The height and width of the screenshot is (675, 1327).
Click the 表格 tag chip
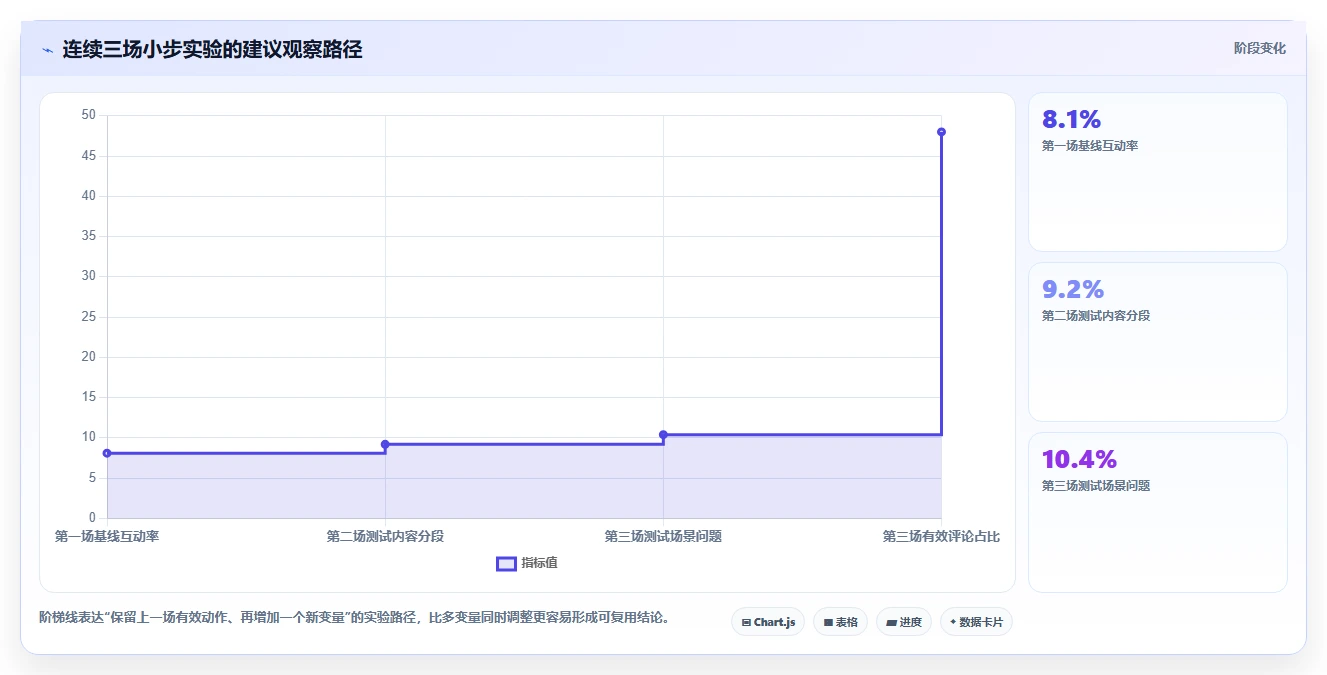[x=840, y=622]
